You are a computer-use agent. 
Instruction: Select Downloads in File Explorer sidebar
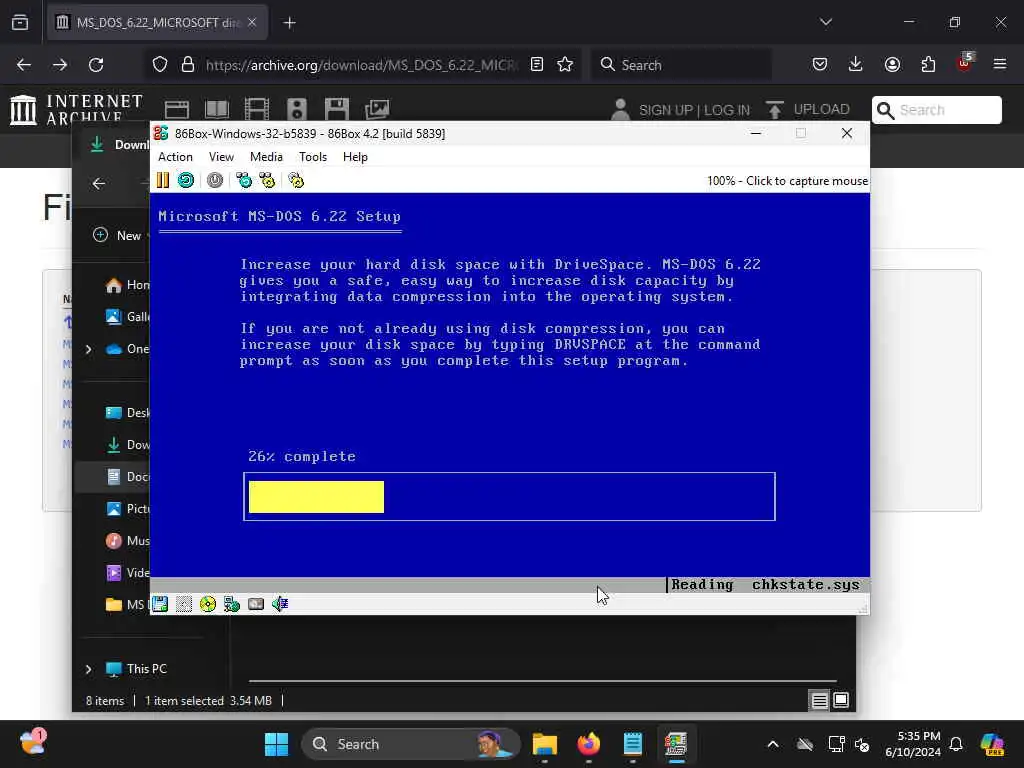(127, 445)
